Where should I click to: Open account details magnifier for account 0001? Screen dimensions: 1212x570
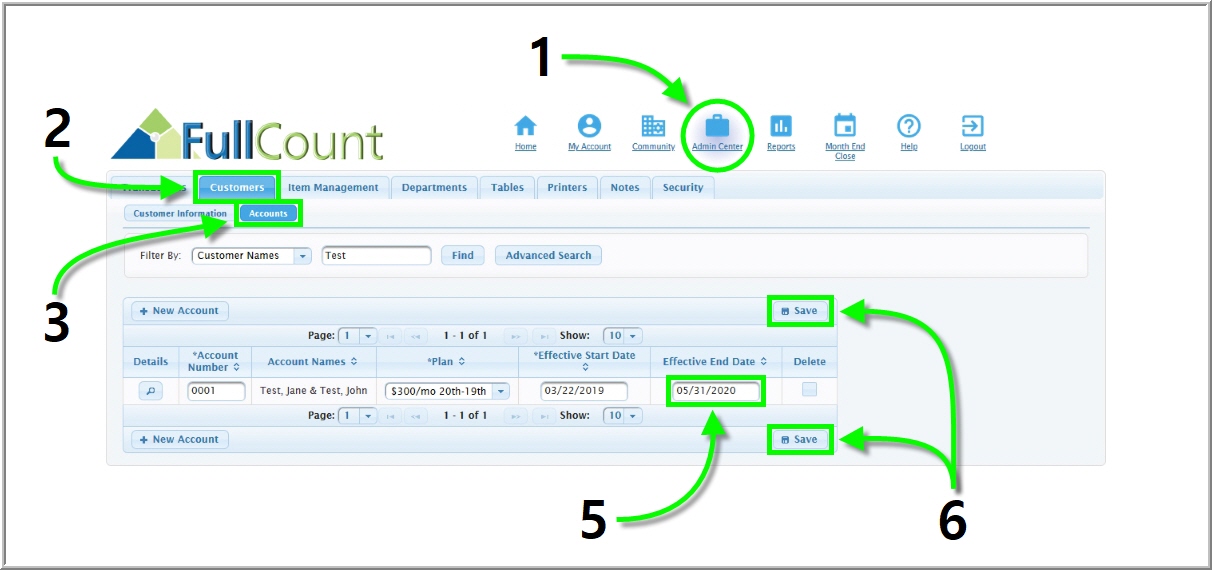[150, 391]
